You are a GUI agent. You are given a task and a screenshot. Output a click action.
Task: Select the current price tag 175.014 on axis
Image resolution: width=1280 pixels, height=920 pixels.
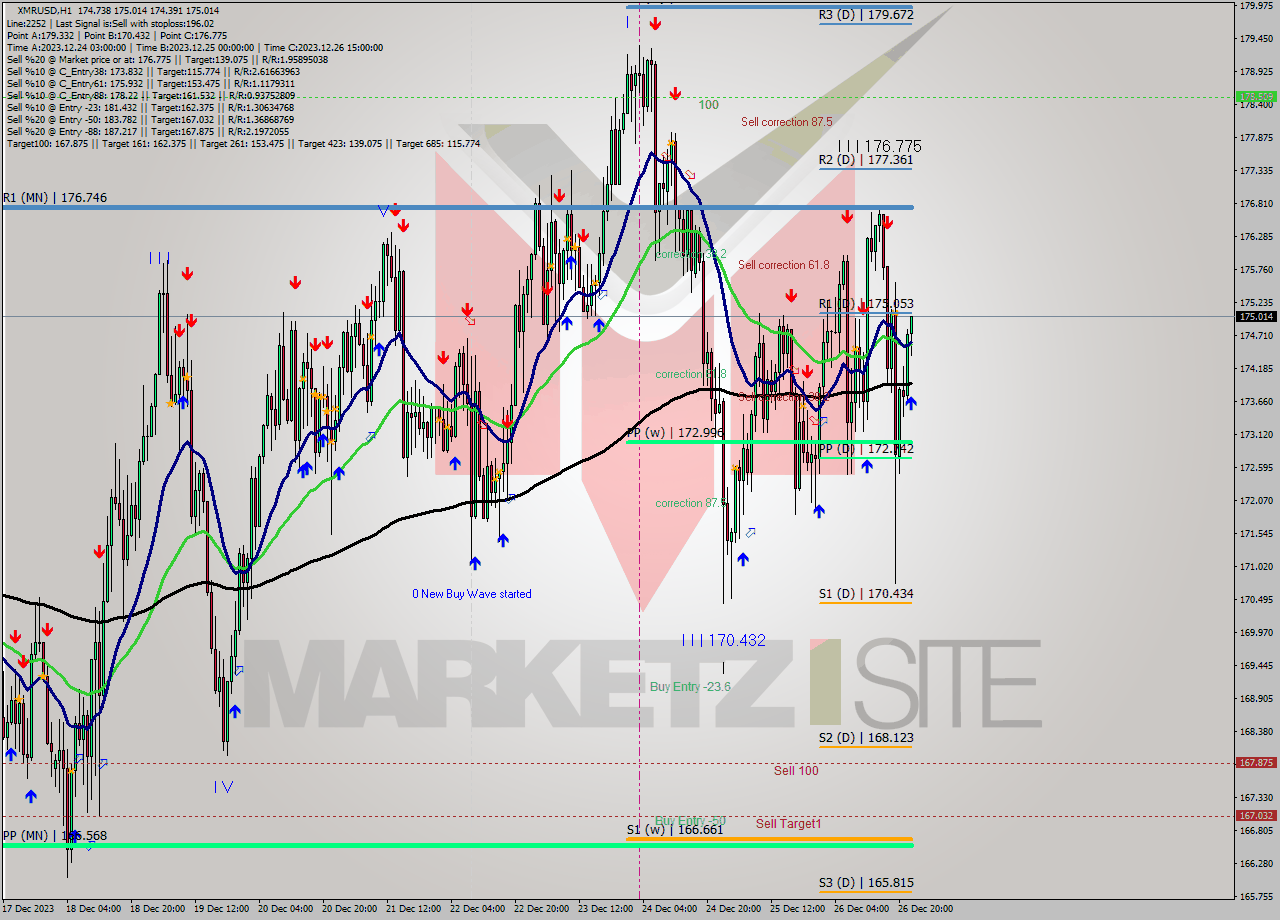click(1256, 317)
